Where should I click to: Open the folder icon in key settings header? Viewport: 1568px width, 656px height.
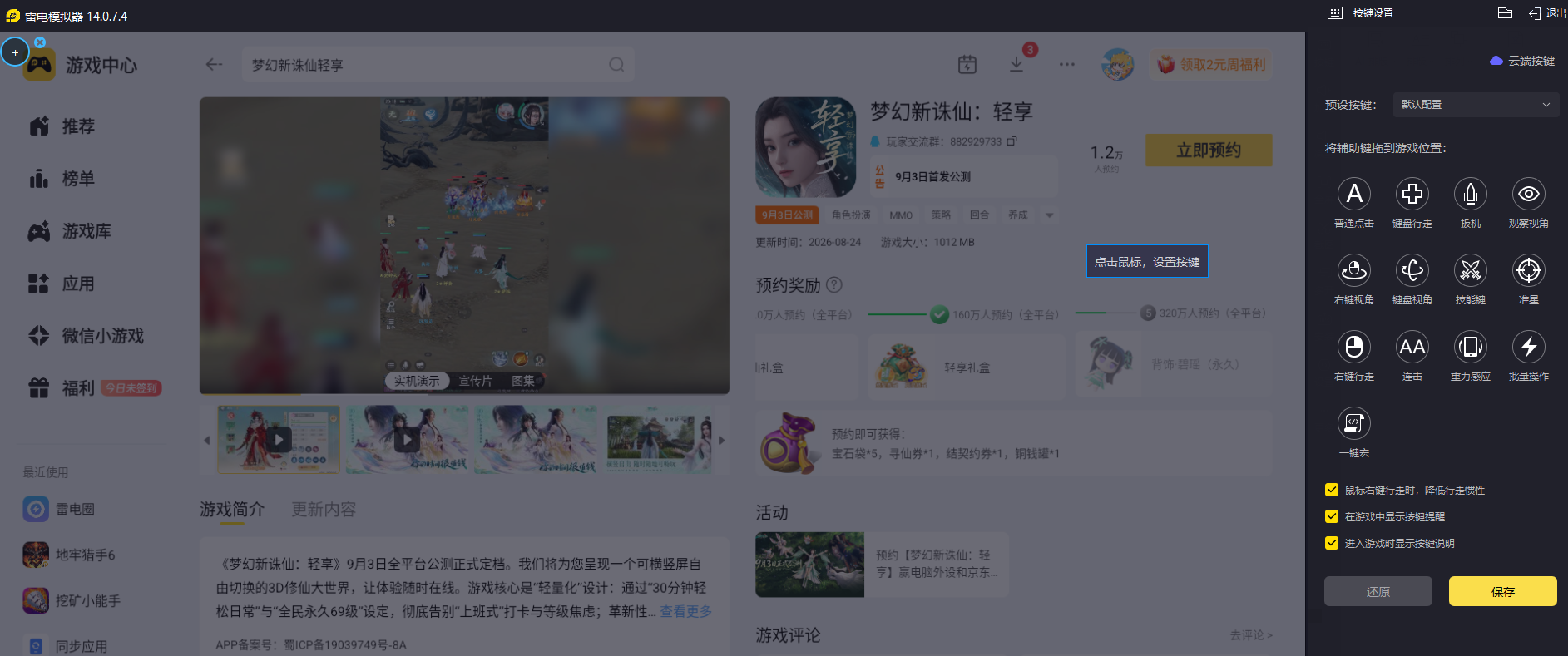[x=1505, y=13]
